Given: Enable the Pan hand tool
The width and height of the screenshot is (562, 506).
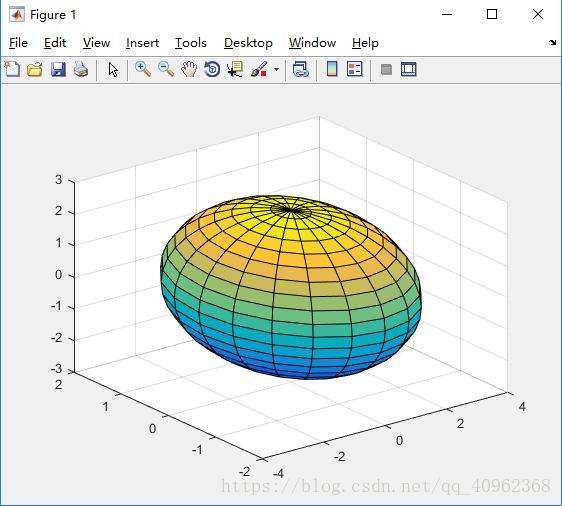Looking at the screenshot, I should pos(189,69).
